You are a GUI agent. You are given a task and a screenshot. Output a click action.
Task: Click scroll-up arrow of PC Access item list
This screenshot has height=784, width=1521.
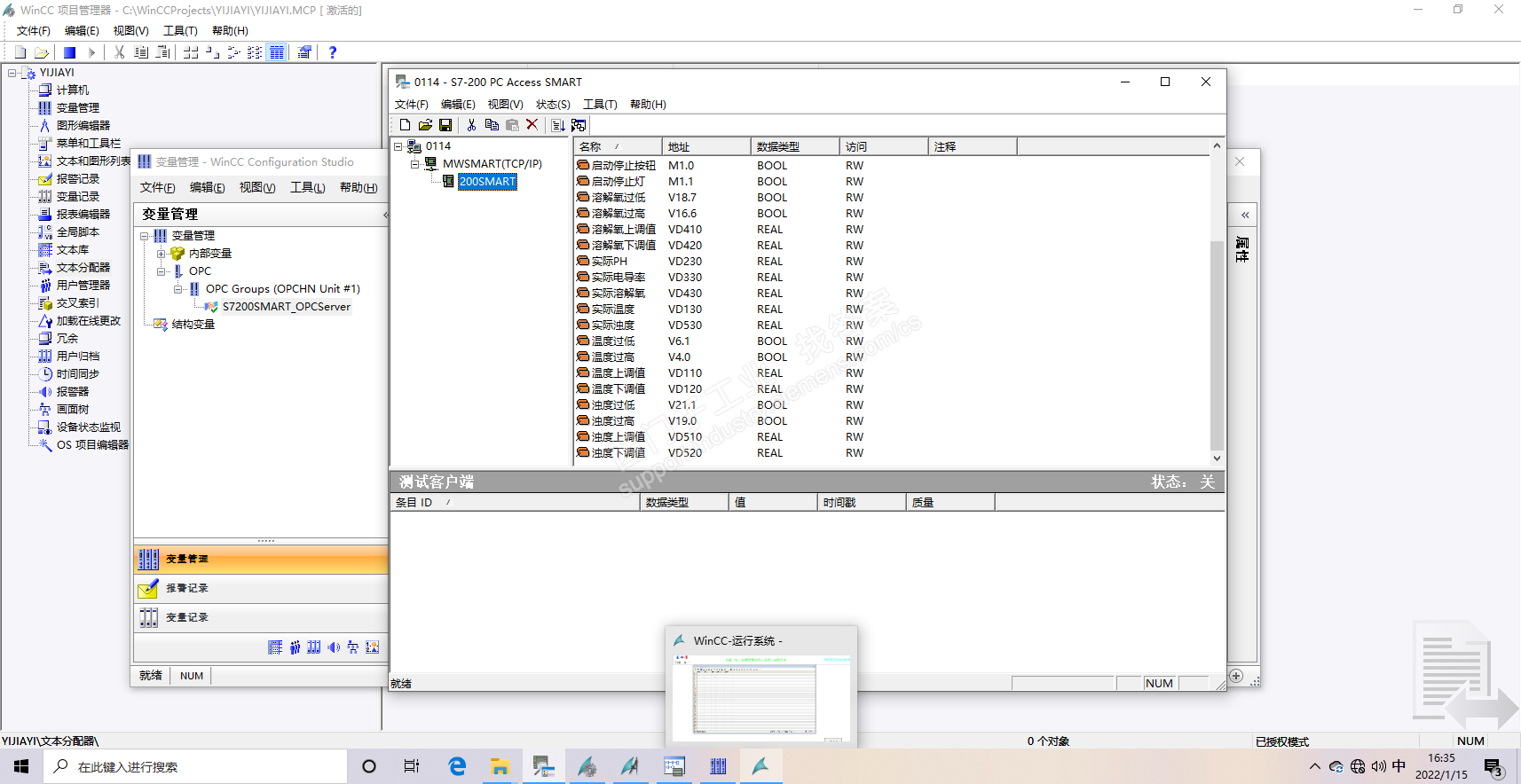coord(1217,145)
